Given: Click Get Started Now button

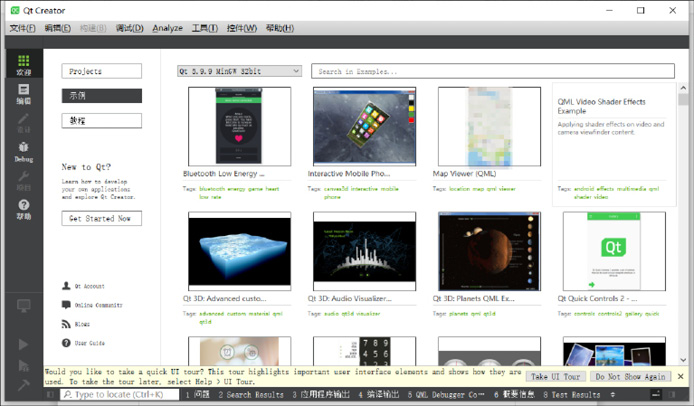Looking at the screenshot, I should (102, 218).
